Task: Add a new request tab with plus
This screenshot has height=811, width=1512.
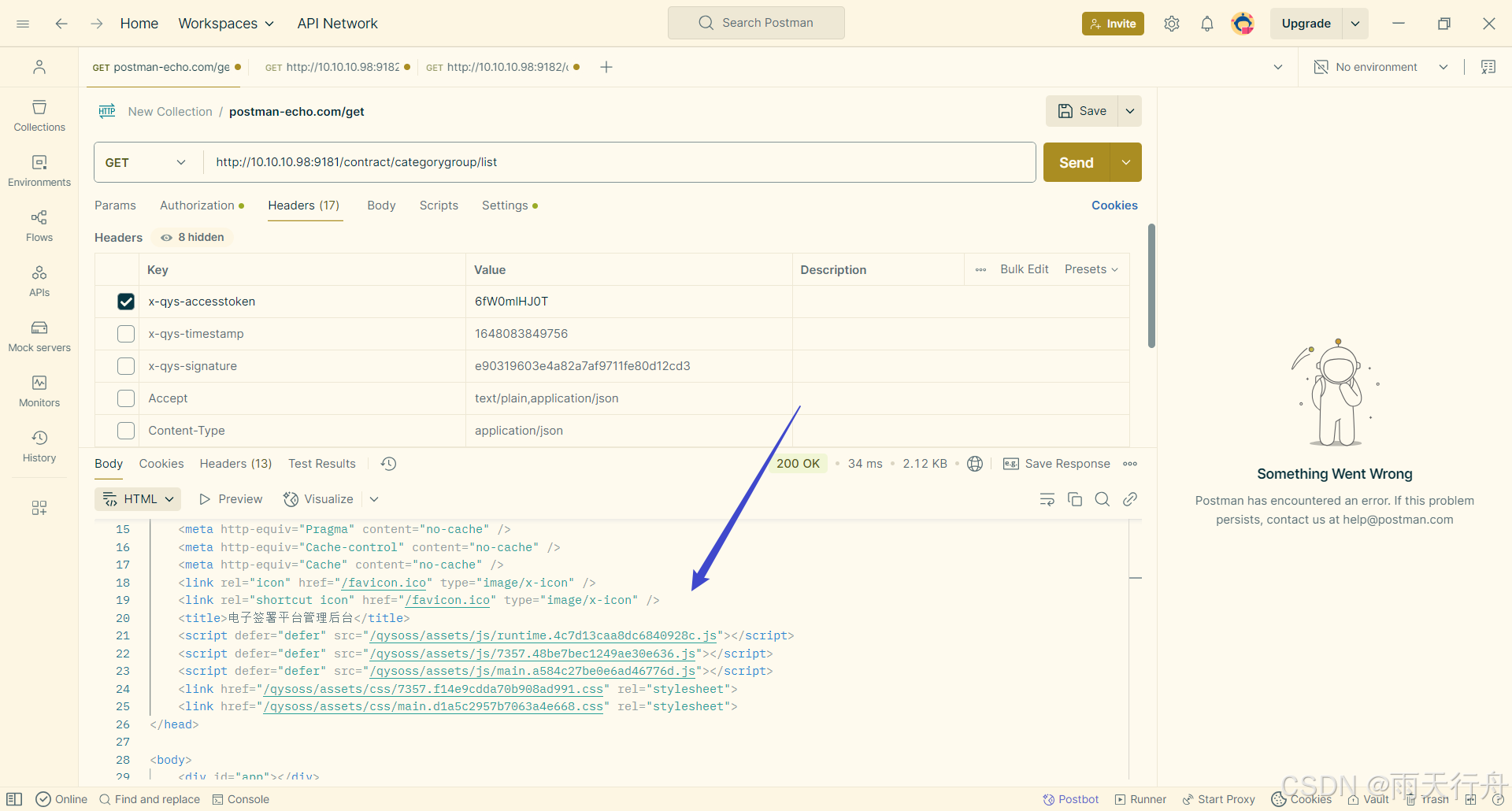Action: click(606, 67)
